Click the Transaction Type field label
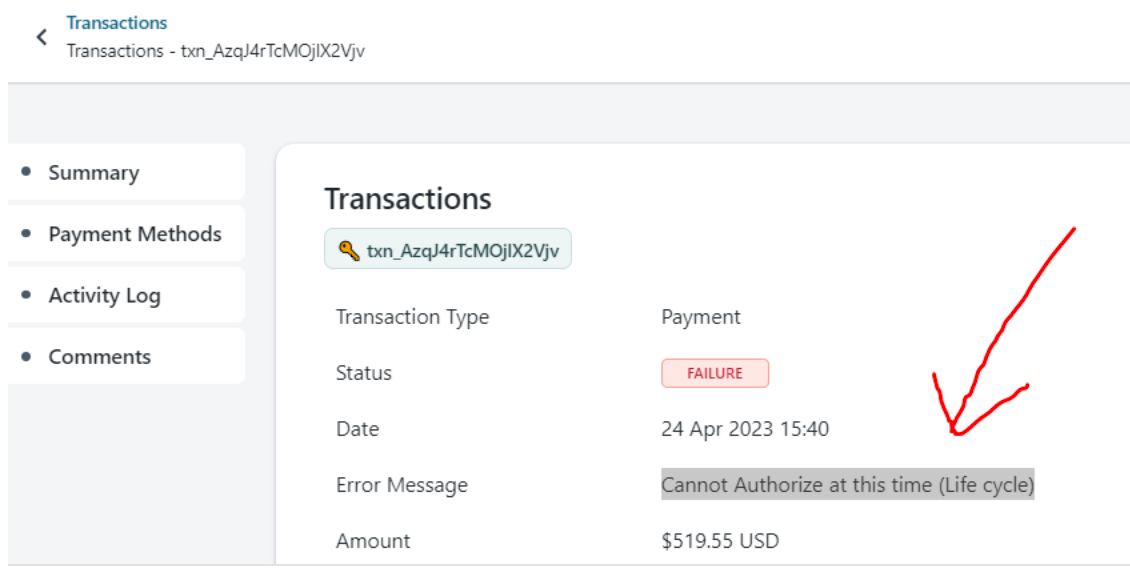This screenshot has height=574, width=1130. 412,317
